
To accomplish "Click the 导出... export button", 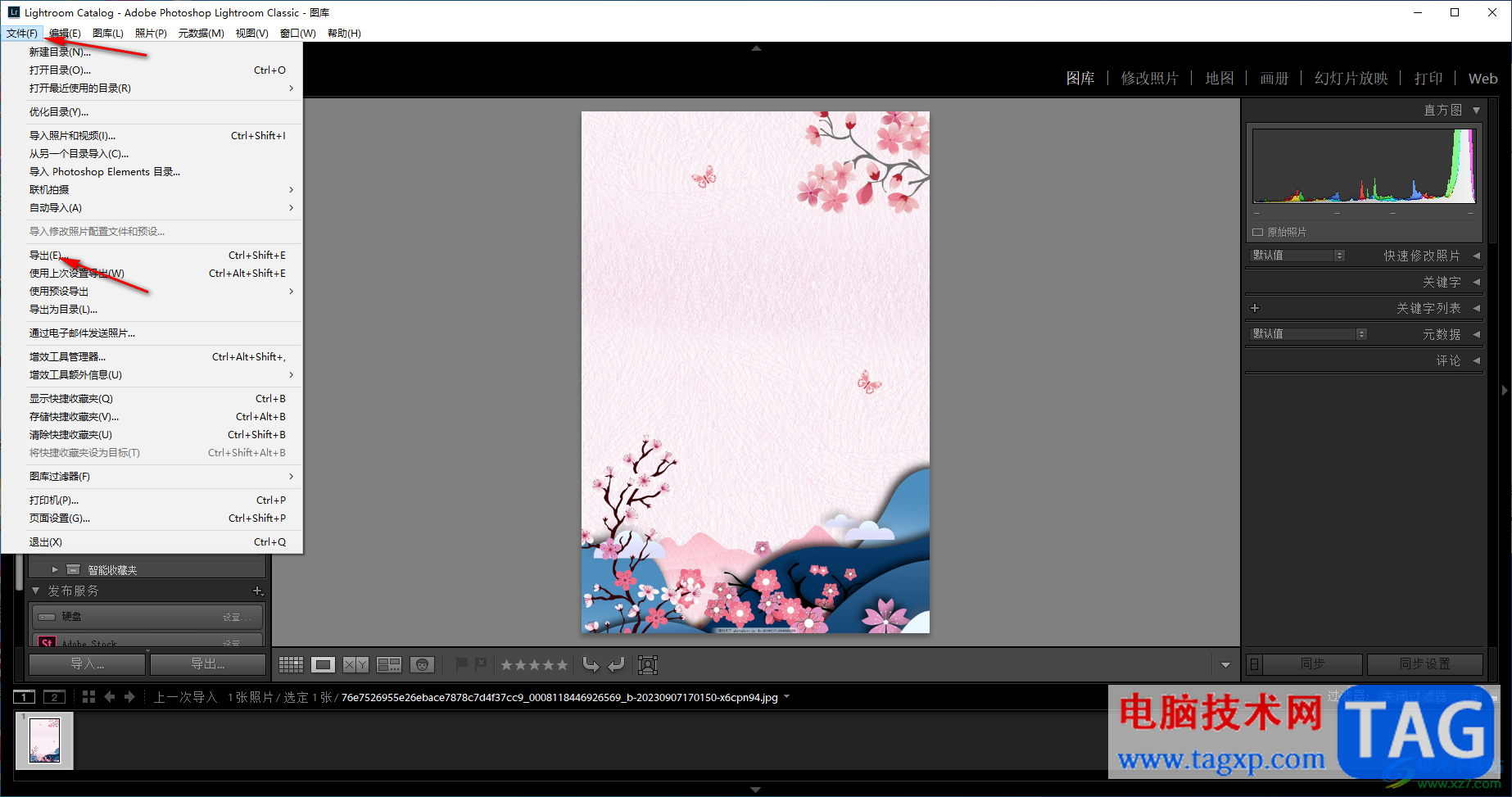I will (208, 664).
